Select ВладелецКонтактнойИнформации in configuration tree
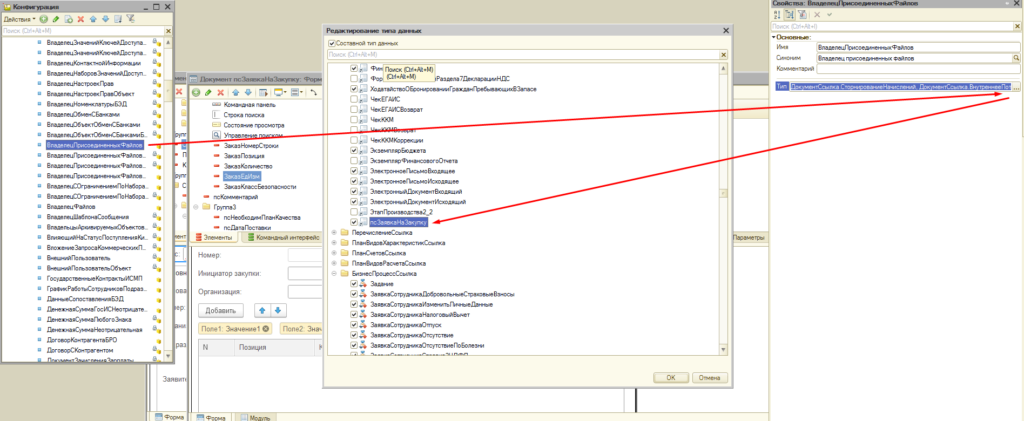The width and height of the screenshot is (1024, 421). coord(93,63)
